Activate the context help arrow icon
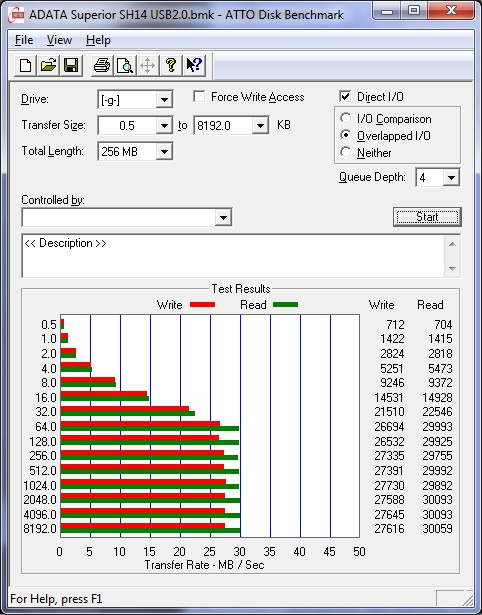This screenshot has width=482, height=615. tap(194, 65)
